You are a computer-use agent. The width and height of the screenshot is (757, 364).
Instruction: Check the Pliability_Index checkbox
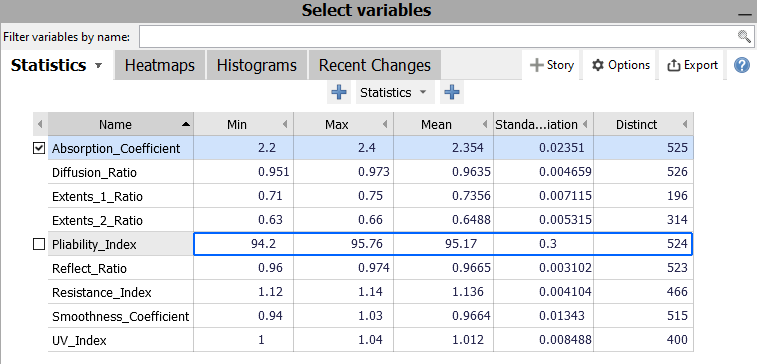[x=39, y=244]
